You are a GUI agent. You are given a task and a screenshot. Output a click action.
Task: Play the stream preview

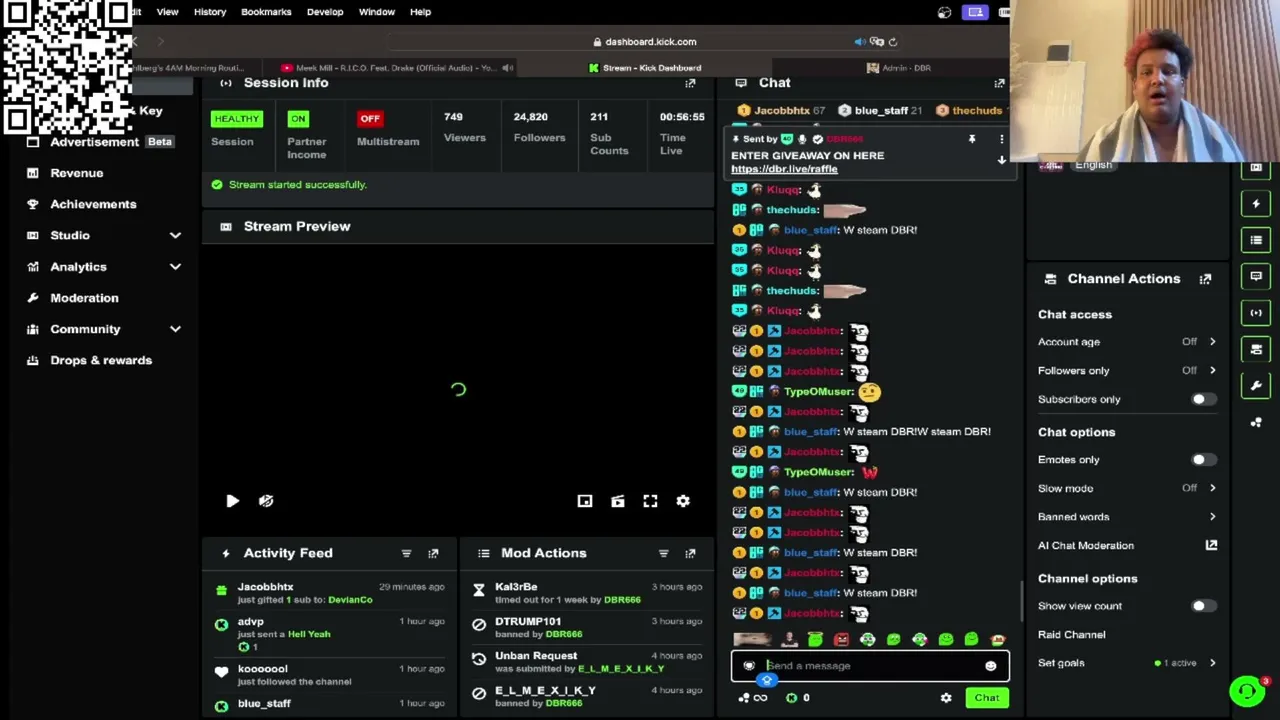pyautogui.click(x=232, y=501)
